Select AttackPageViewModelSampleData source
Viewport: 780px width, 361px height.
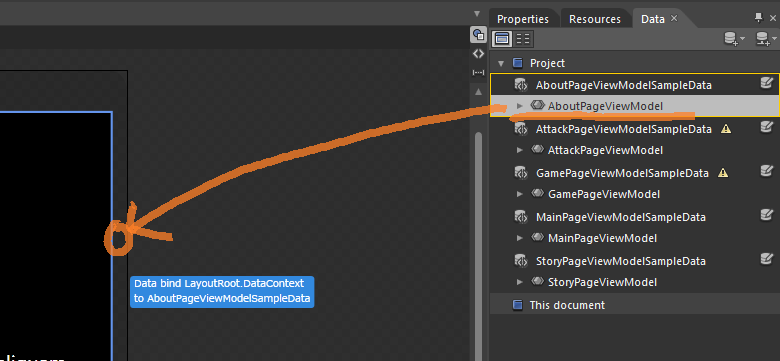point(624,129)
